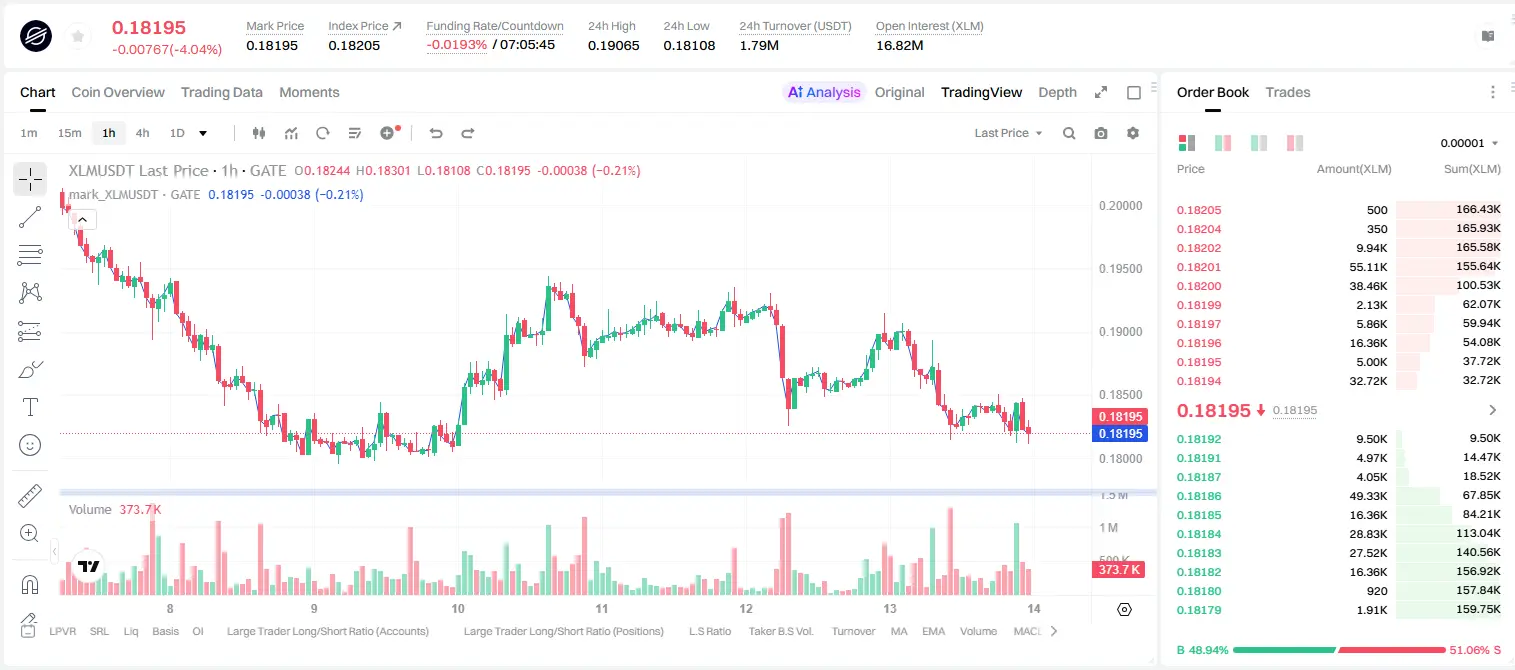Expand the order book precision 0.00001 dropdown
Image resolution: width=1515 pixels, height=670 pixels.
point(1469,143)
